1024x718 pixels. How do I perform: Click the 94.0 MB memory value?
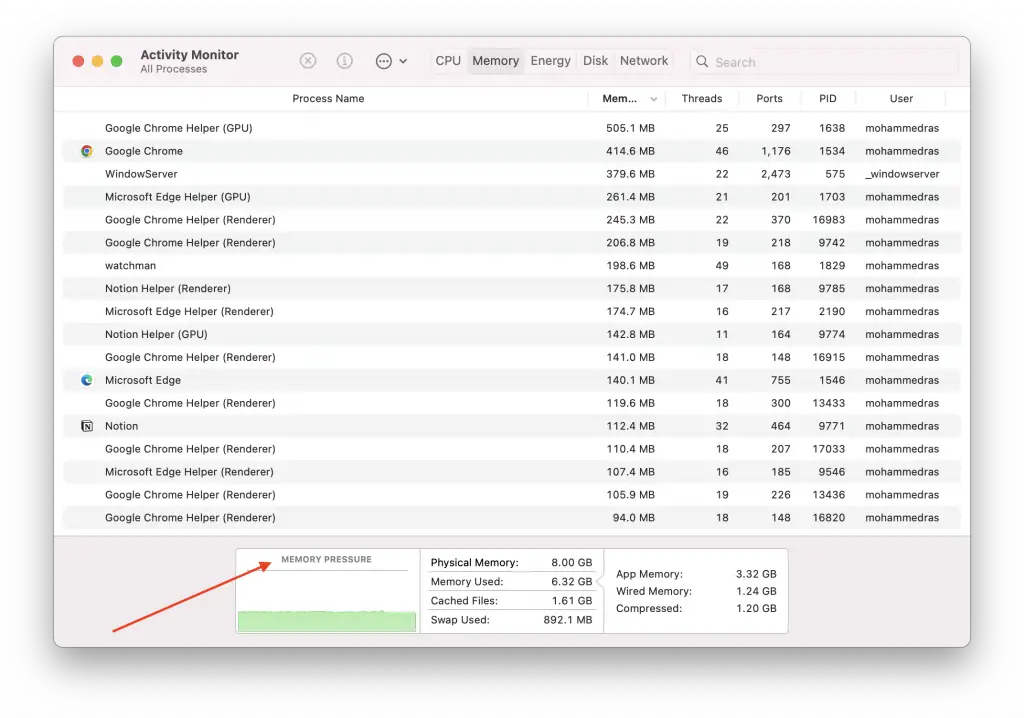click(633, 517)
